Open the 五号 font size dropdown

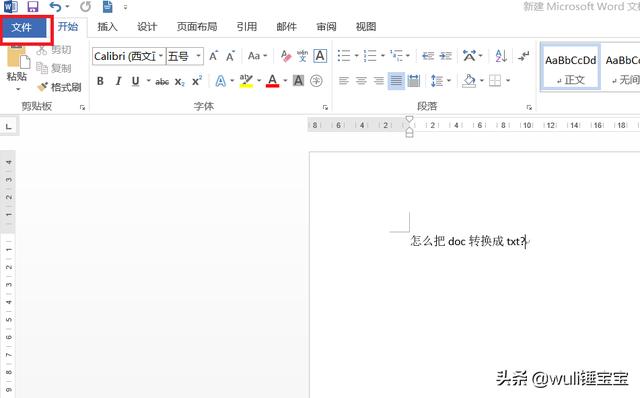pos(198,56)
